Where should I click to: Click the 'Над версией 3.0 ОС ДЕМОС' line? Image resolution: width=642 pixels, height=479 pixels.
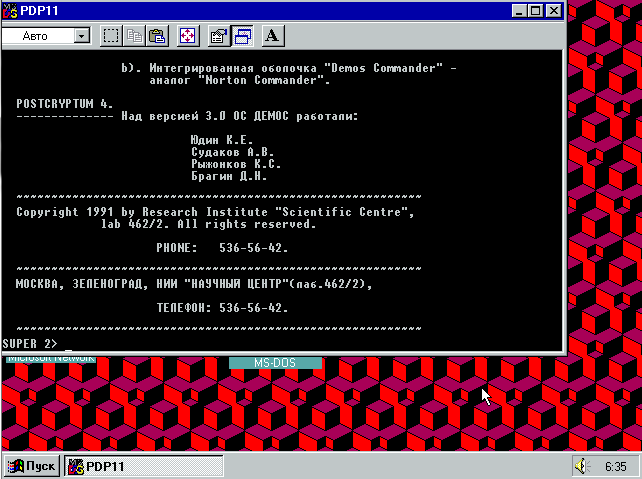point(240,116)
